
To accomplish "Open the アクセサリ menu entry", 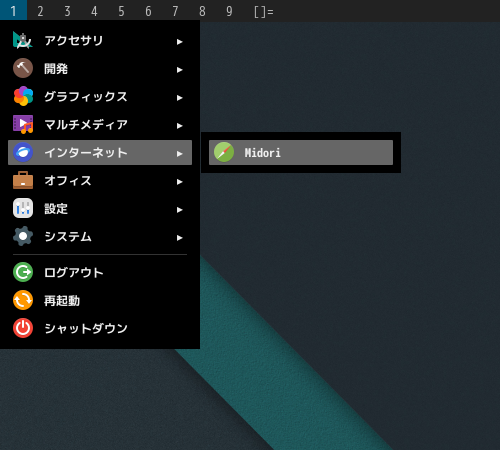I will point(100,40).
